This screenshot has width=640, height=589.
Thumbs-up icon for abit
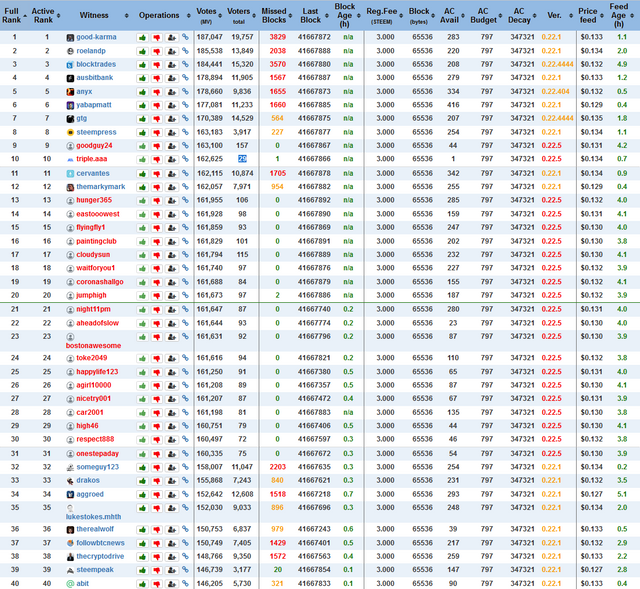point(142,584)
